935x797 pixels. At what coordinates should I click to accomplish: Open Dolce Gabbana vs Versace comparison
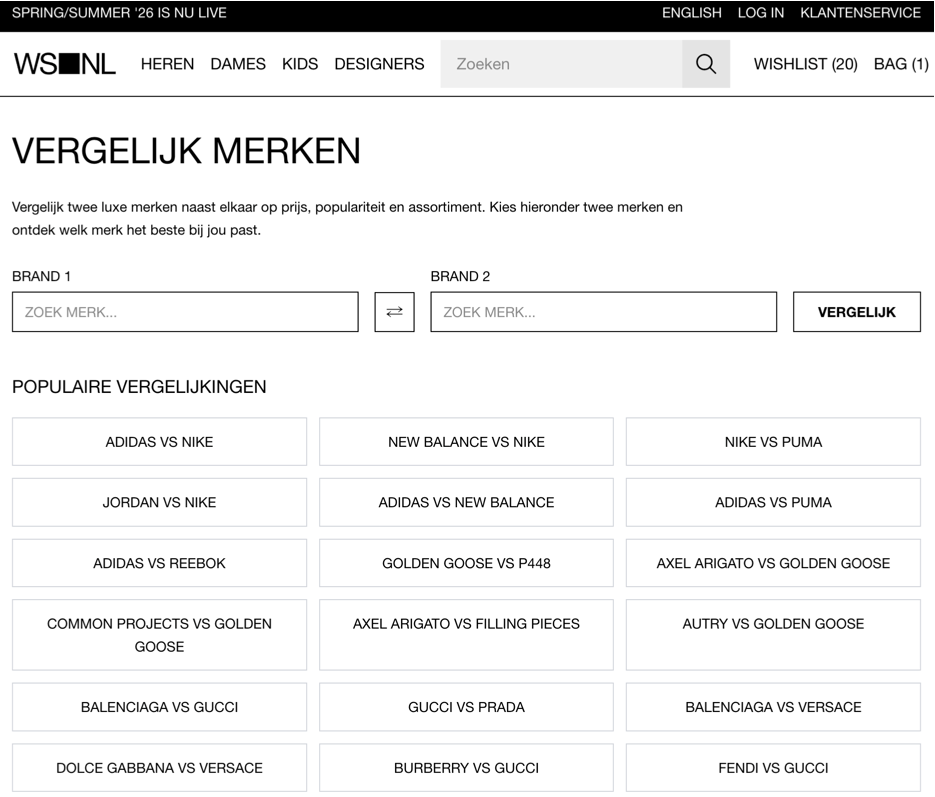click(159, 768)
